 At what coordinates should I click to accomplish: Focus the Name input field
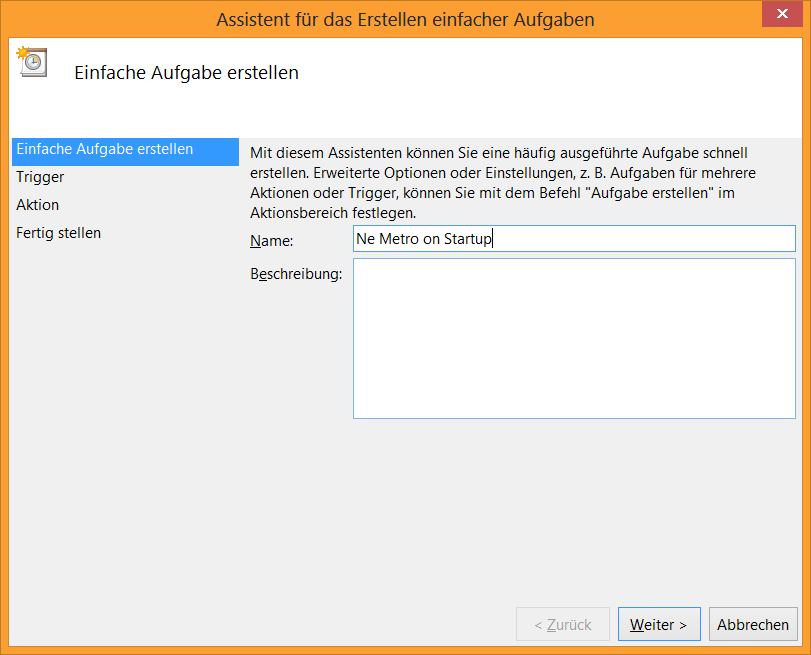click(x=574, y=239)
